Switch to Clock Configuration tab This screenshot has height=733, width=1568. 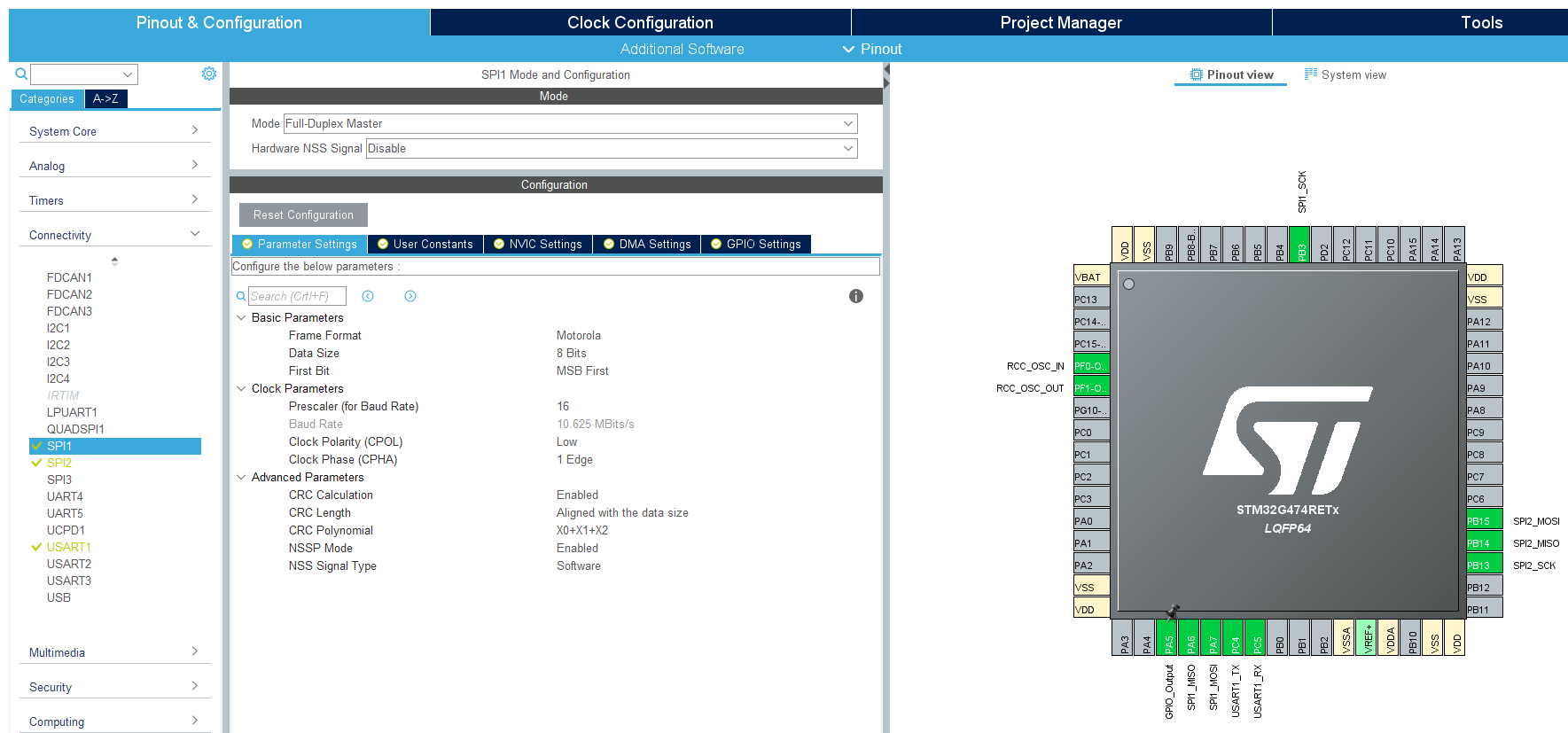click(x=640, y=22)
